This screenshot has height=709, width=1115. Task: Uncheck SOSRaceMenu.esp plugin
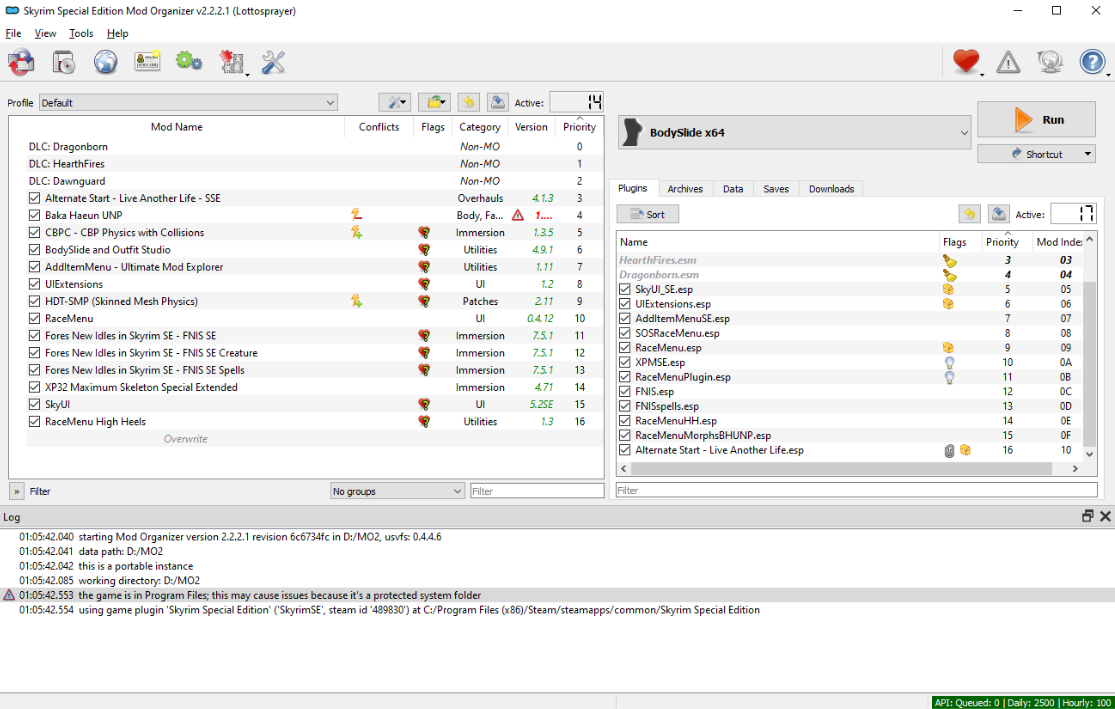(624, 333)
